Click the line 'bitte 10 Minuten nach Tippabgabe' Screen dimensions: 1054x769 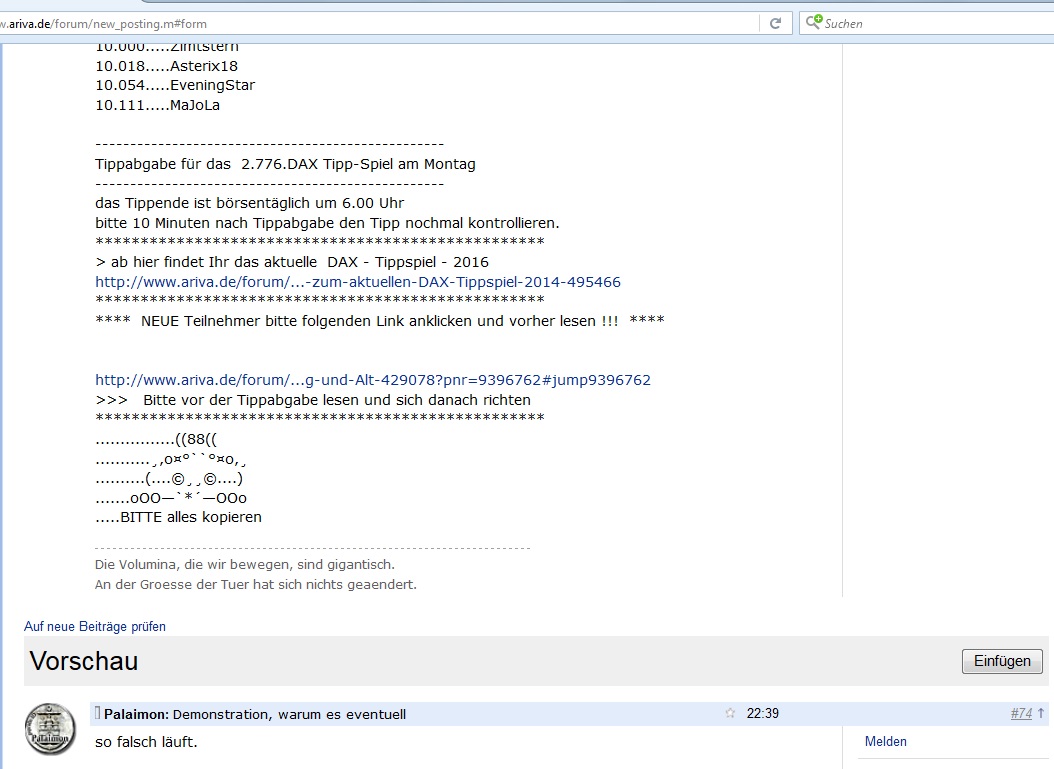point(327,222)
